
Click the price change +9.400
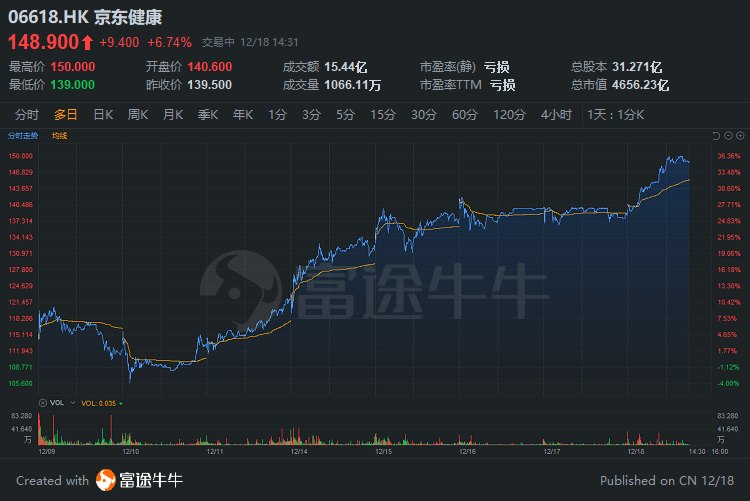pos(119,43)
